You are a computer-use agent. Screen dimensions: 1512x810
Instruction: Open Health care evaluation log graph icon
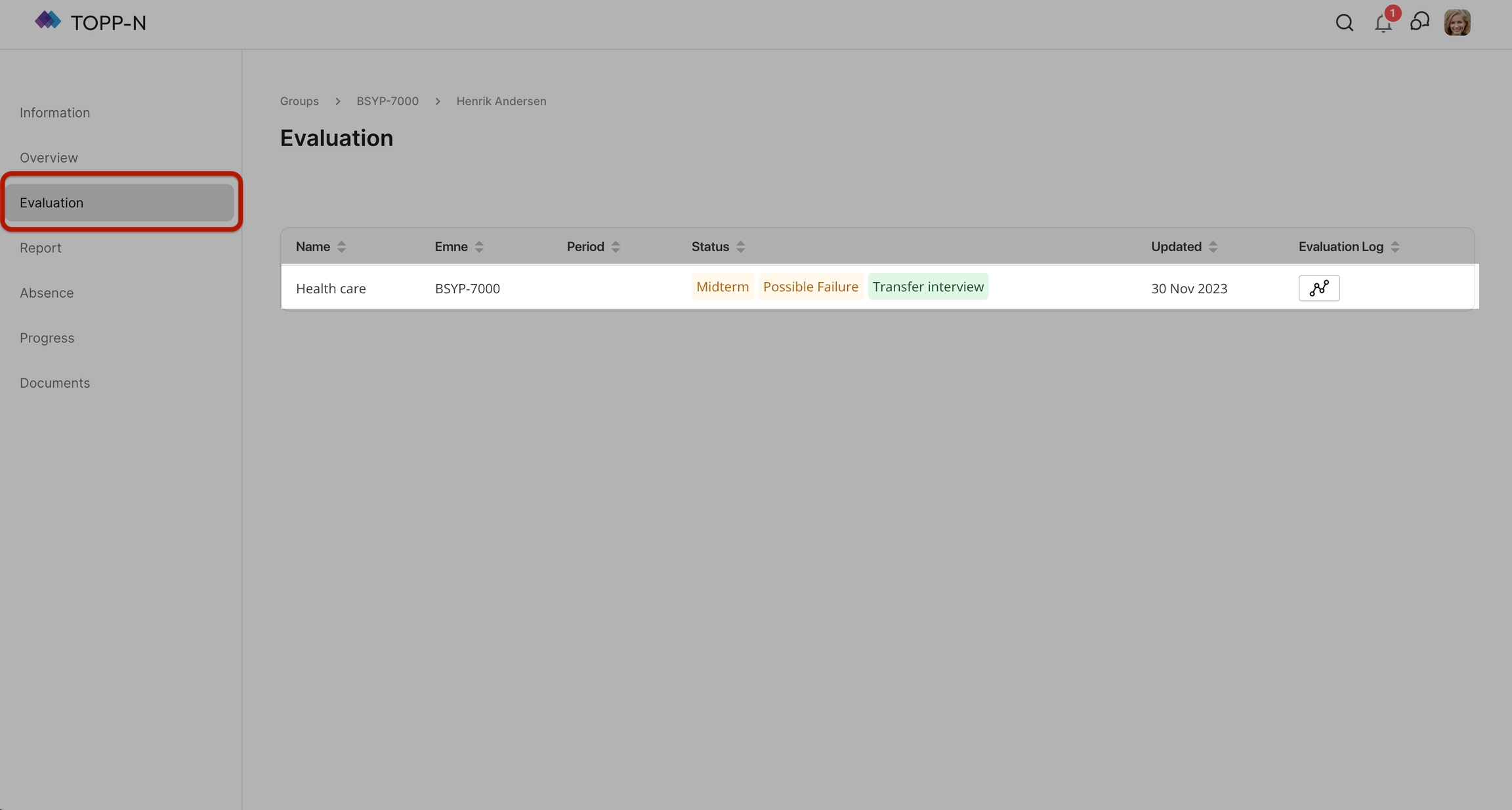point(1318,288)
